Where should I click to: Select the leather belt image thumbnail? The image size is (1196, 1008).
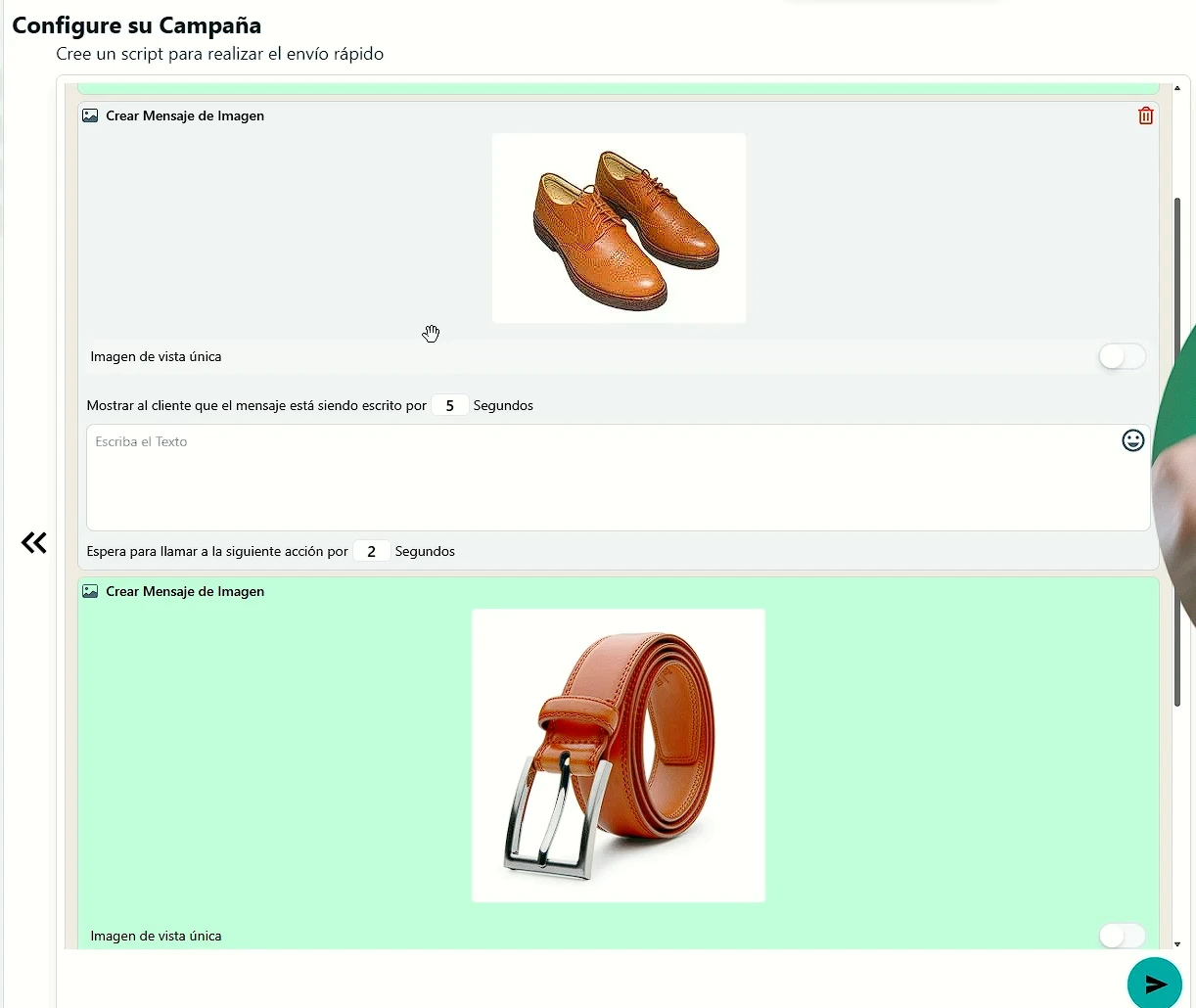click(x=619, y=756)
